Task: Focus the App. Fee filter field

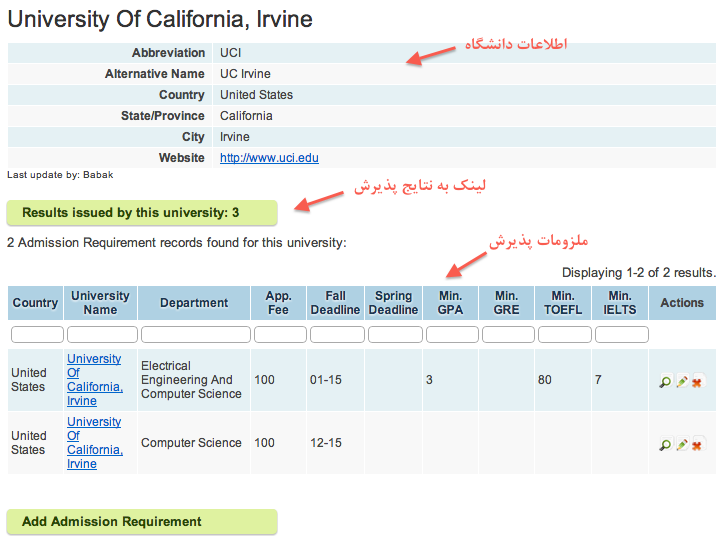Action: (280, 334)
